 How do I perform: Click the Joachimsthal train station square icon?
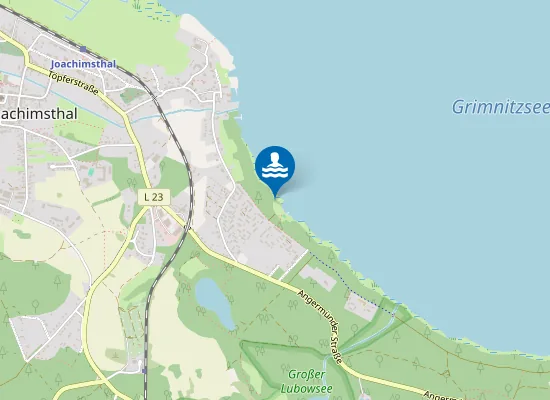(x=83, y=49)
